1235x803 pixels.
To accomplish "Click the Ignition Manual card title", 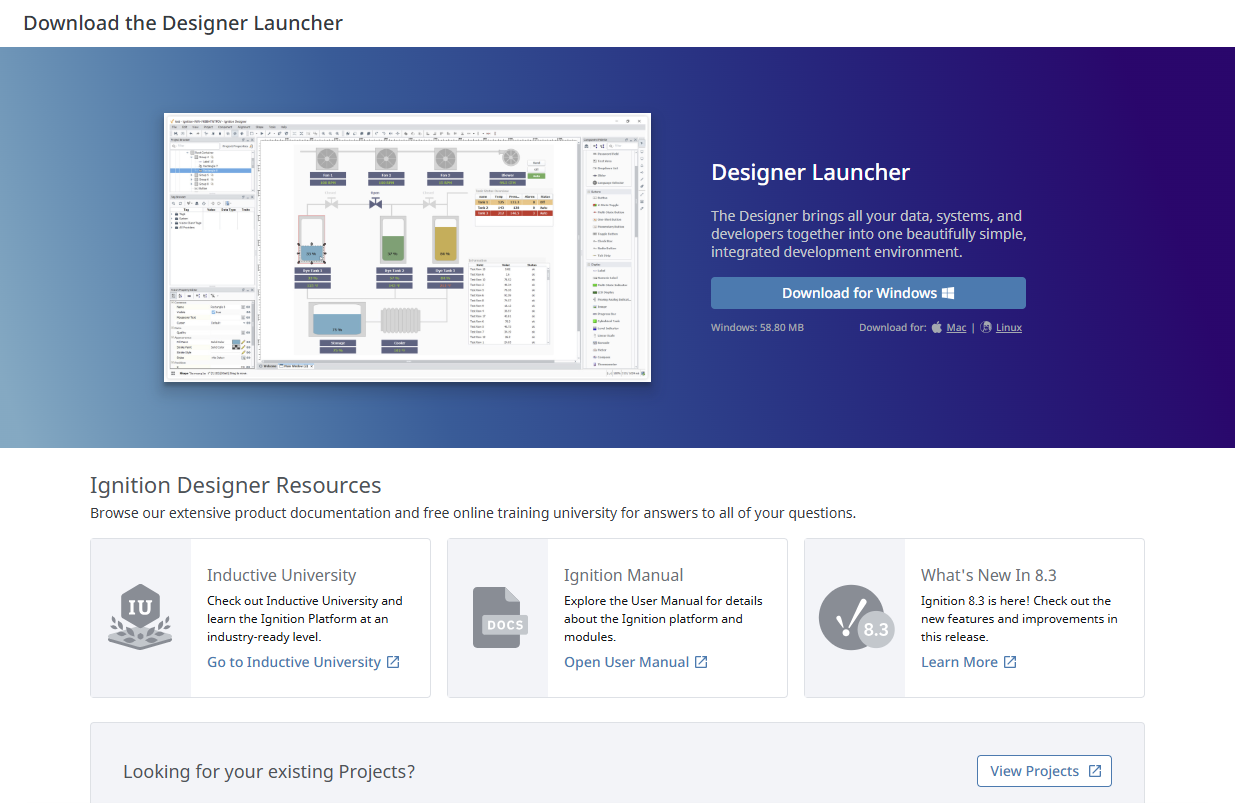I will pyautogui.click(x=623, y=575).
